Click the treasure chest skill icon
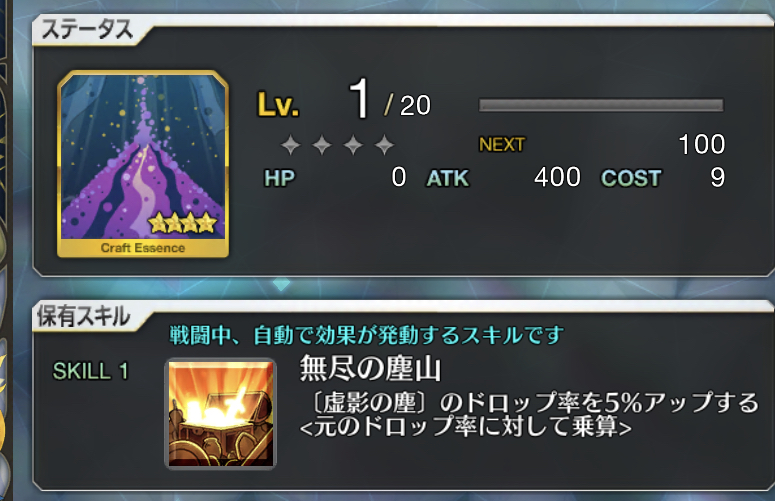The width and height of the screenshot is (775, 501). pyautogui.click(x=220, y=414)
